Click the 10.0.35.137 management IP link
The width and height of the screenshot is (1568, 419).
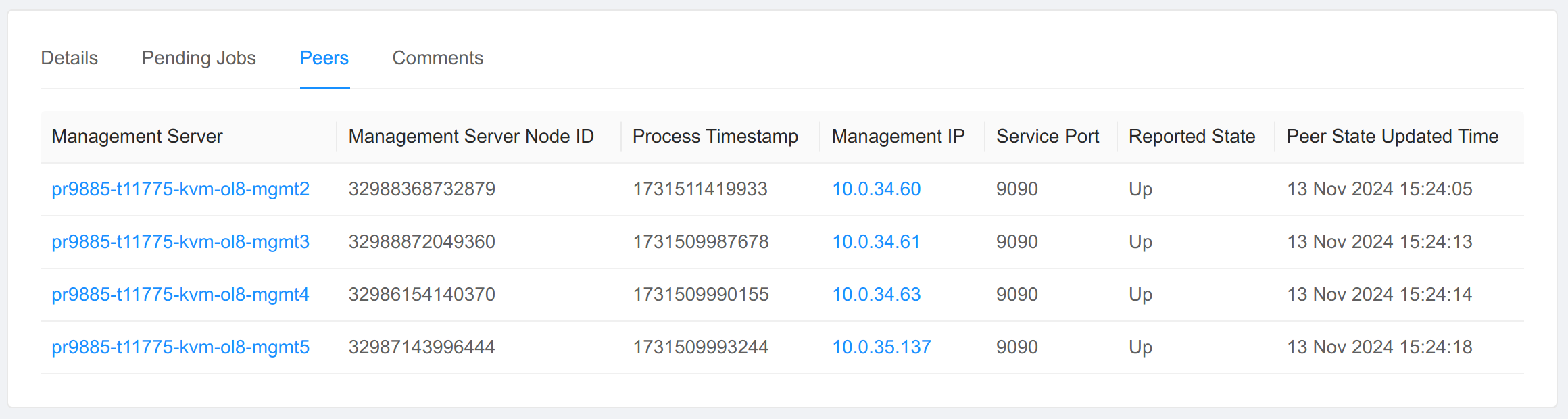[x=881, y=347]
